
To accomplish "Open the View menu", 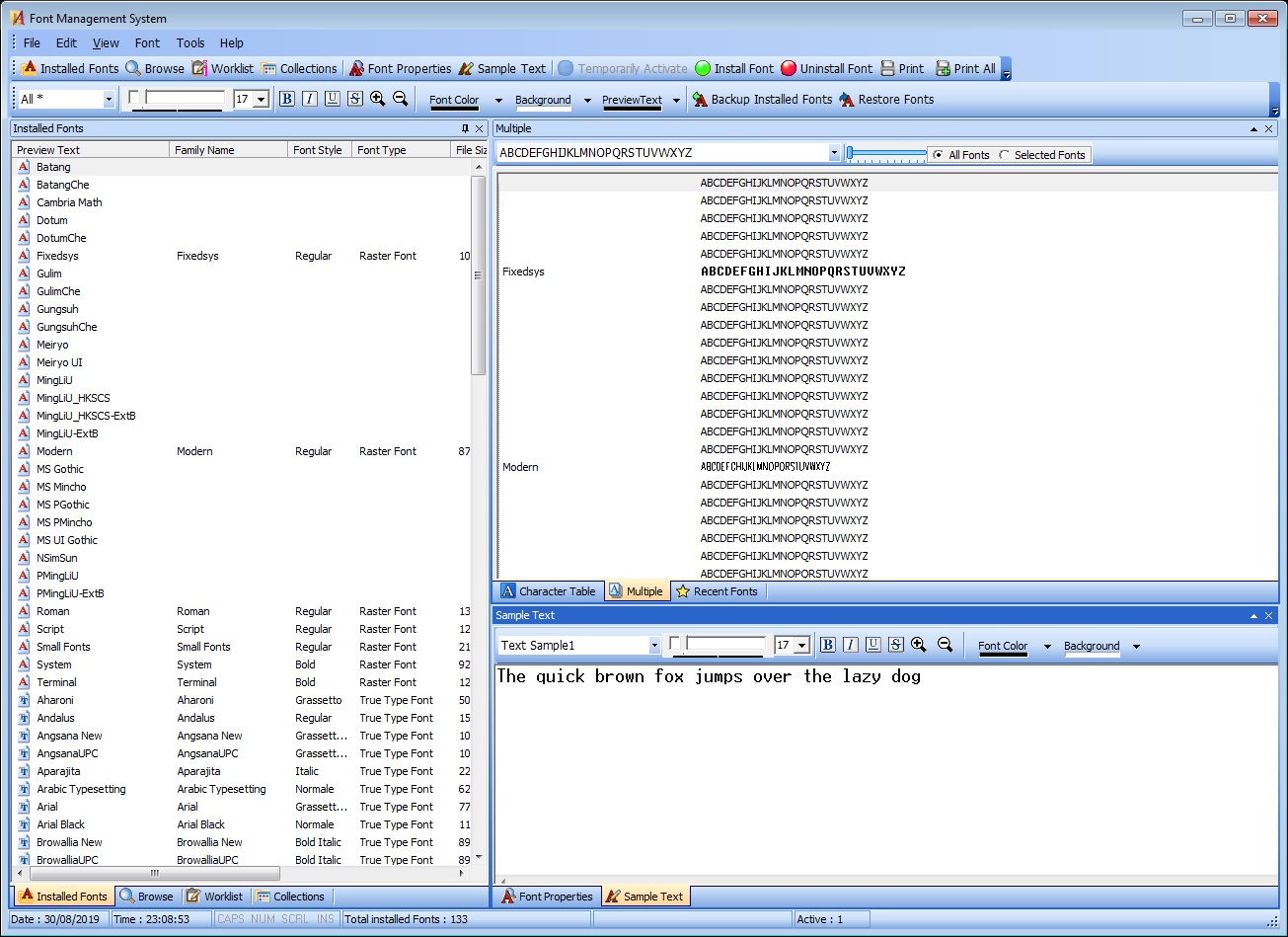I will pyautogui.click(x=106, y=42).
